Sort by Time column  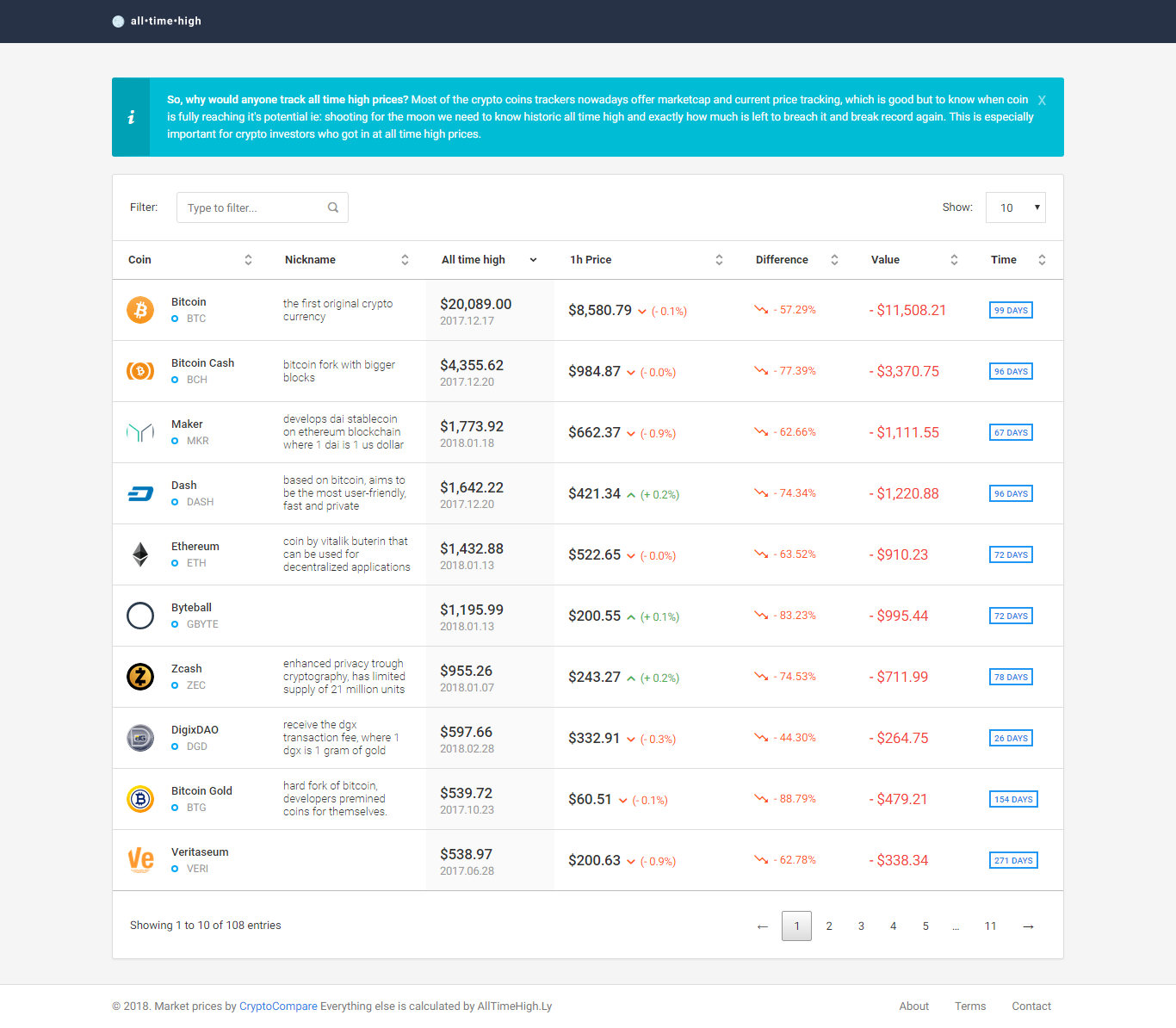[x=1018, y=260]
